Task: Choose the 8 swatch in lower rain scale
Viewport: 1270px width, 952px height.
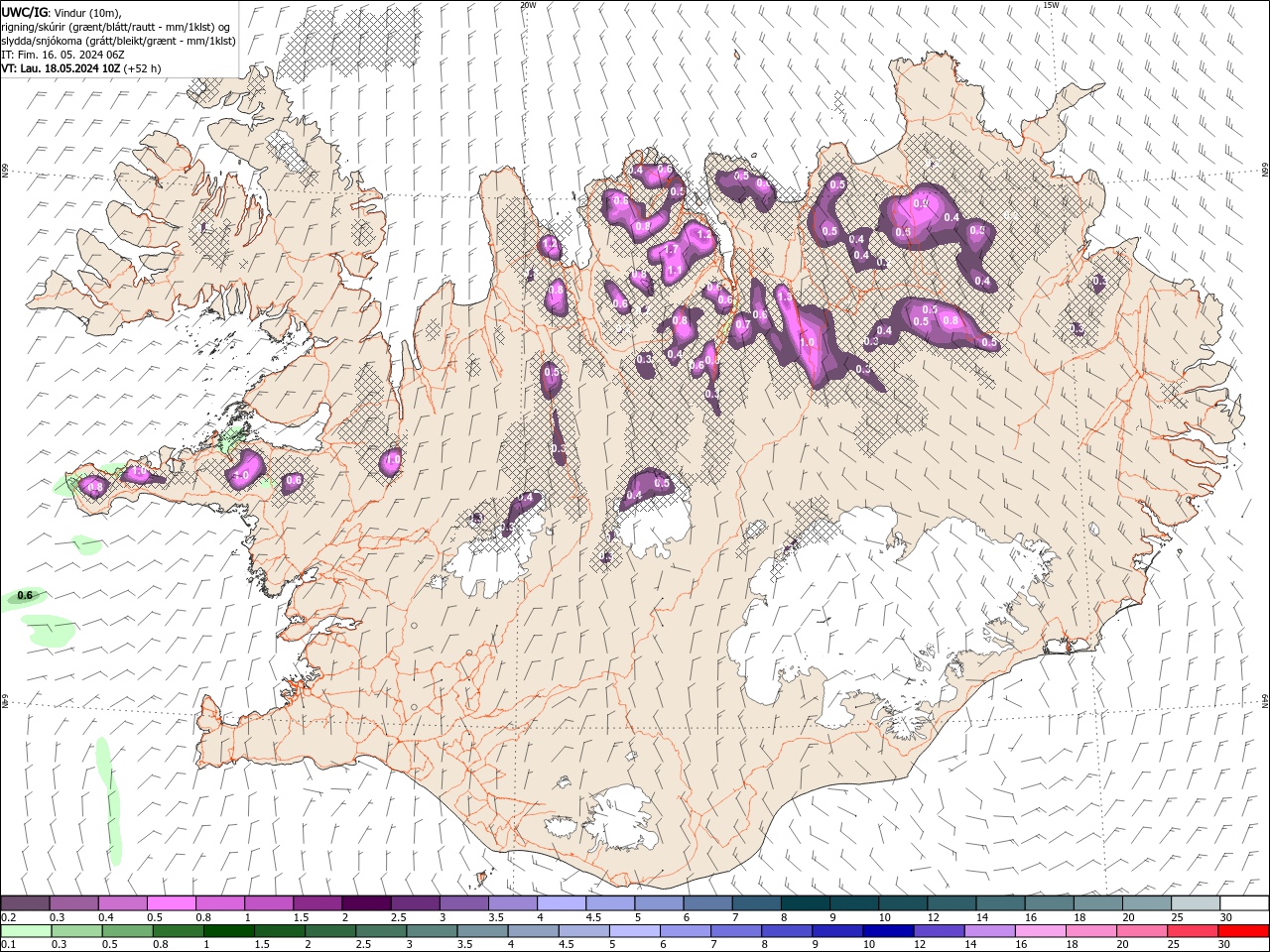Action: click(x=787, y=931)
